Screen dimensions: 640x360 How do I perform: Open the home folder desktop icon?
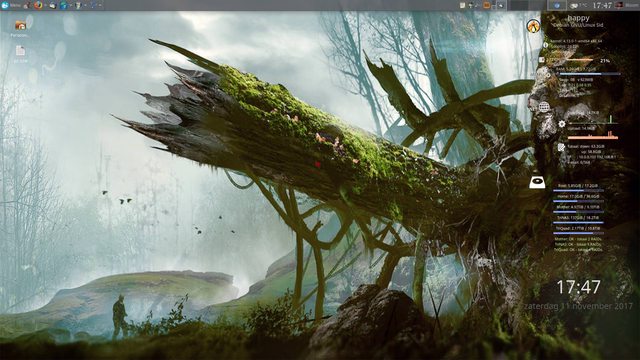20,26
